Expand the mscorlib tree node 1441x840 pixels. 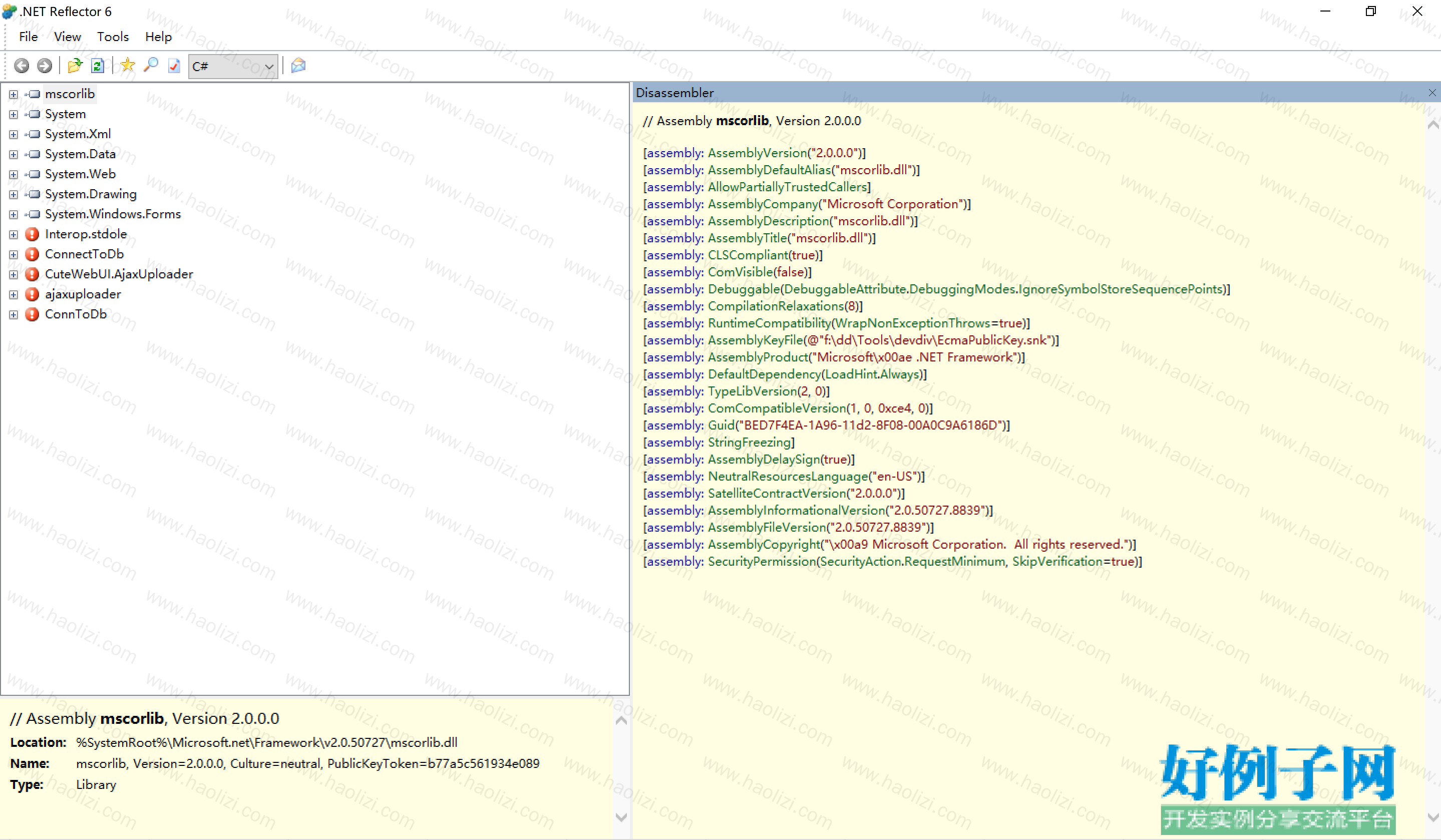click(x=13, y=94)
